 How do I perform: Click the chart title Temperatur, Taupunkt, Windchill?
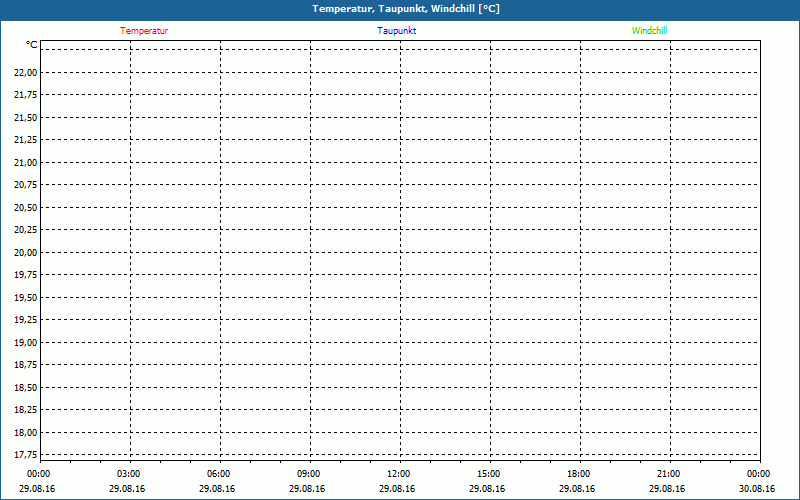coord(406,9)
